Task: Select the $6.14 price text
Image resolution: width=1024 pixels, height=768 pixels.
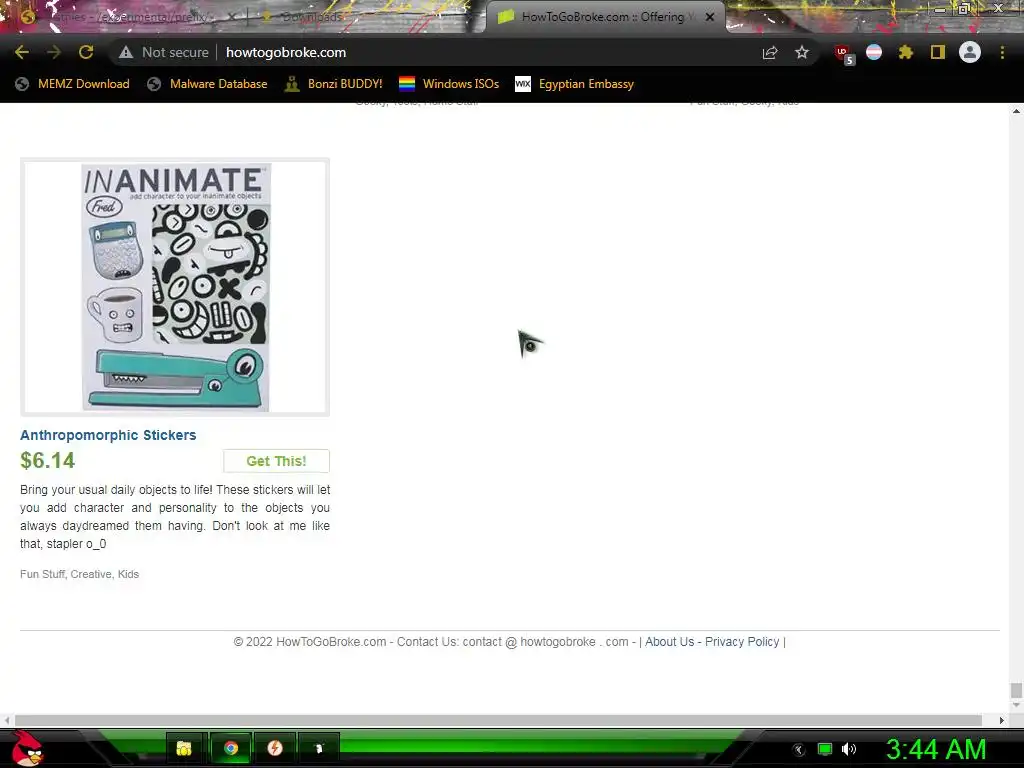Action: (48, 460)
